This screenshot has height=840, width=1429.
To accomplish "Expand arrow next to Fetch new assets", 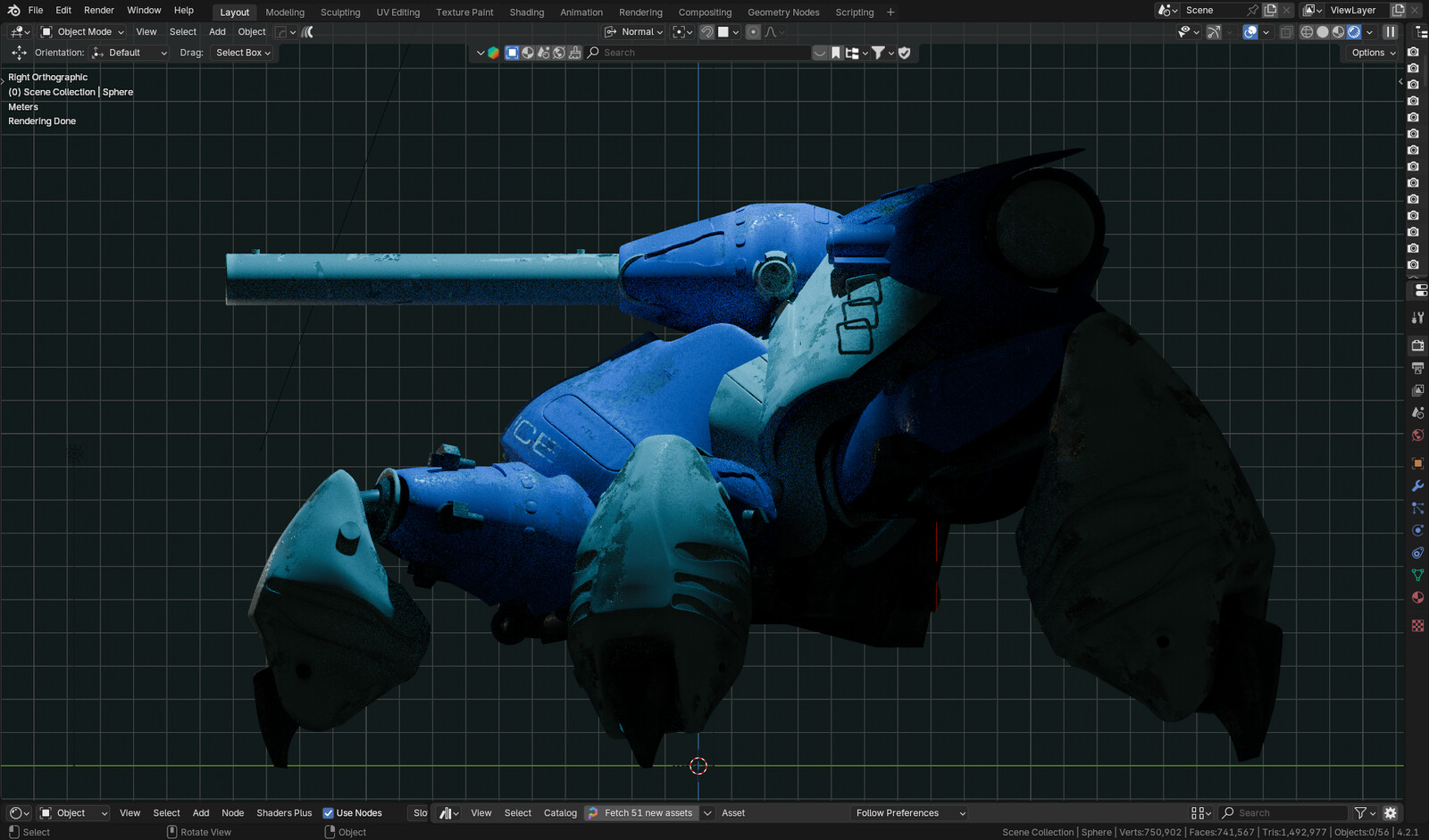I will point(707,813).
